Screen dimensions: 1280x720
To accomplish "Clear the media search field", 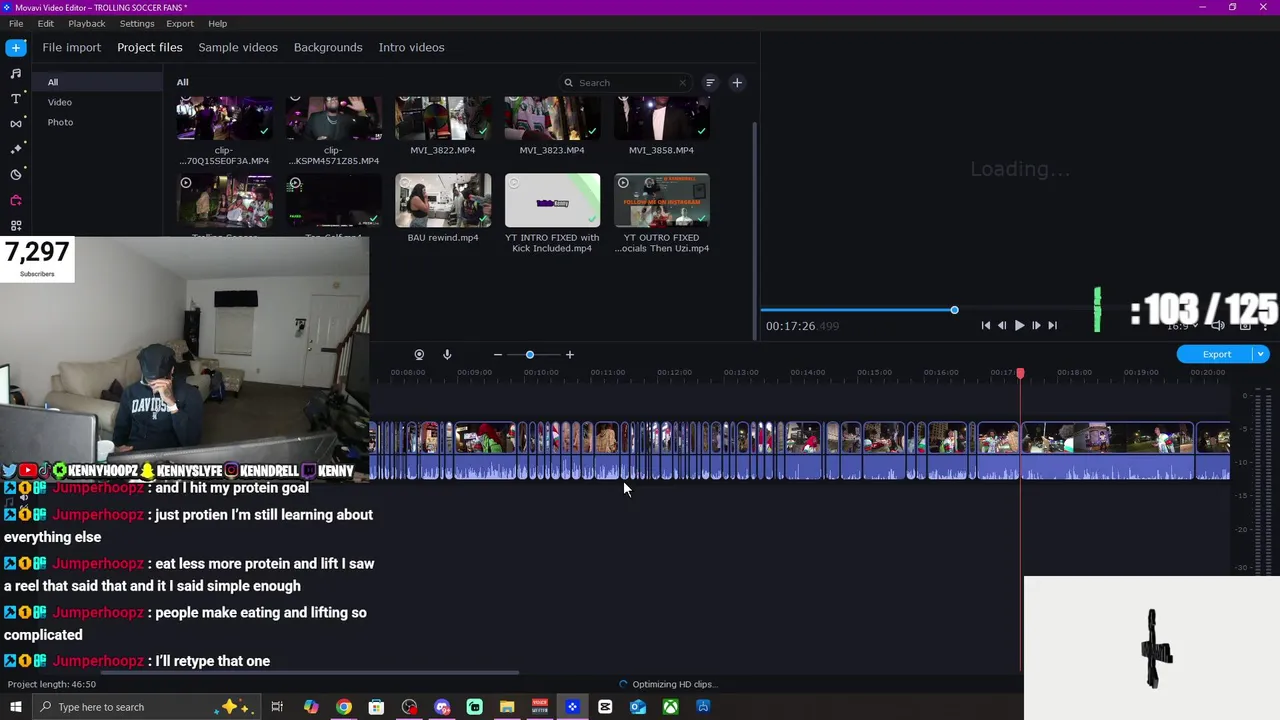I will [683, 83].
